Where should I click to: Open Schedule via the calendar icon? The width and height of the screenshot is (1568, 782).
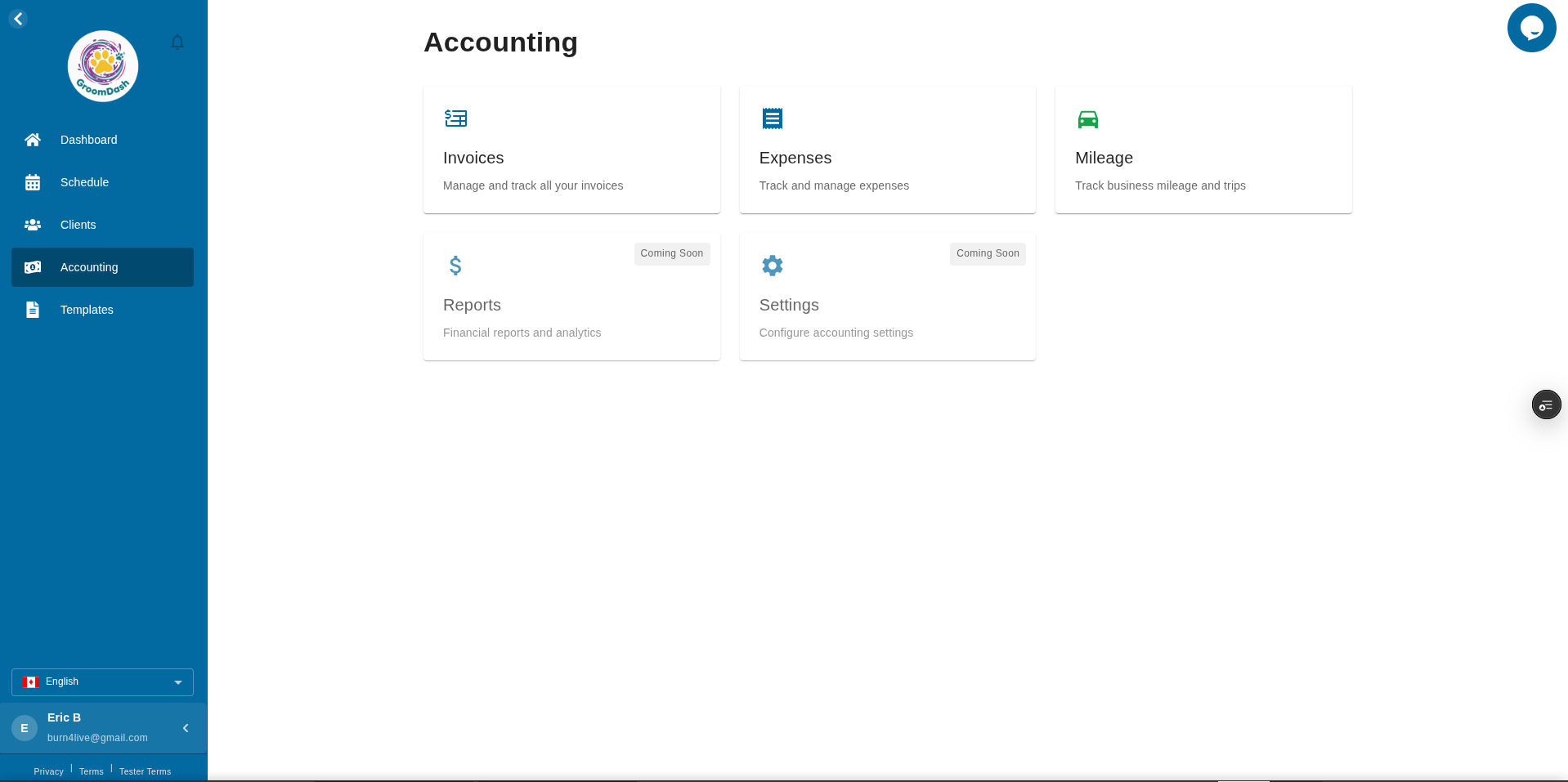point(33,182)
